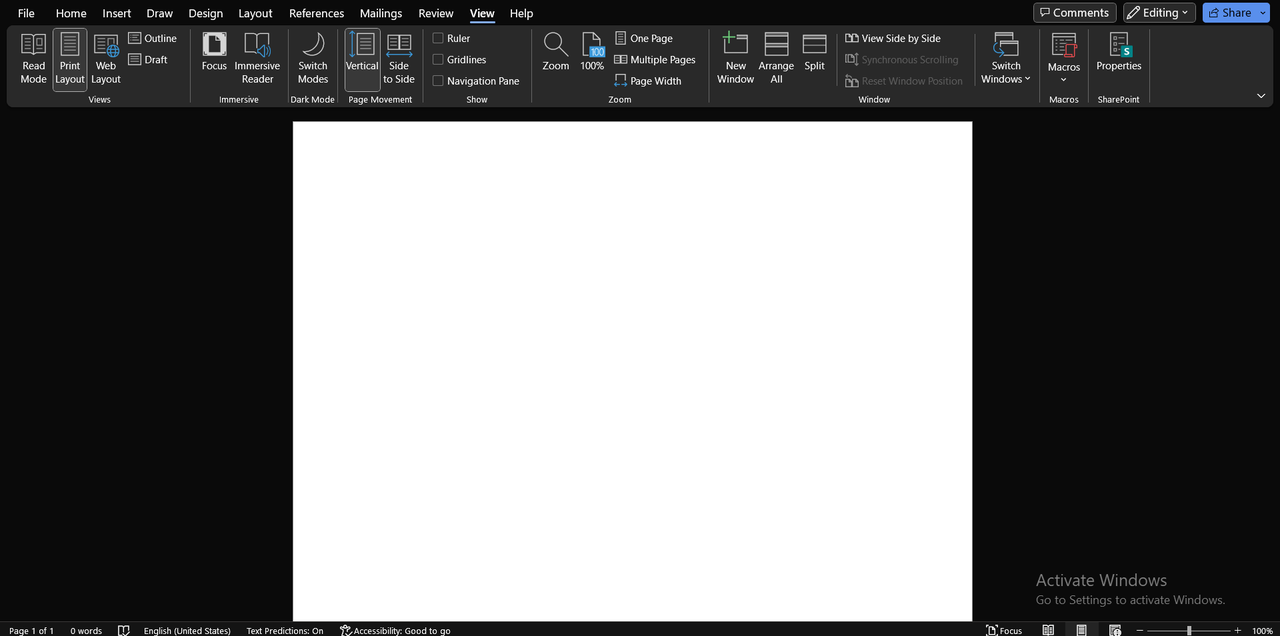Open Share dropdown arrow
This screenshot has height=636, width=1280.
pos(1263,13)
